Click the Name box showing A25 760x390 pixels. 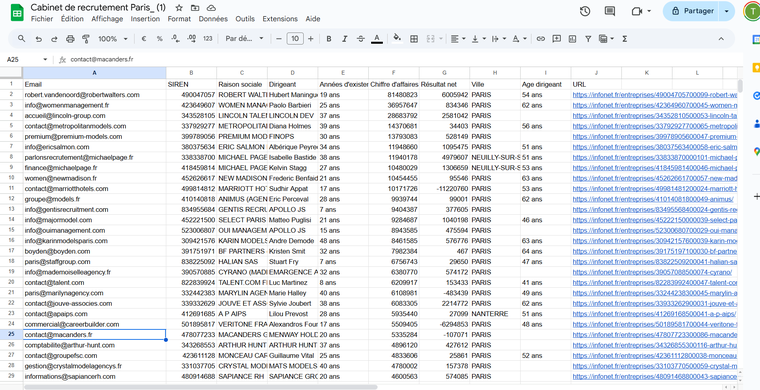tap(27, 60)
